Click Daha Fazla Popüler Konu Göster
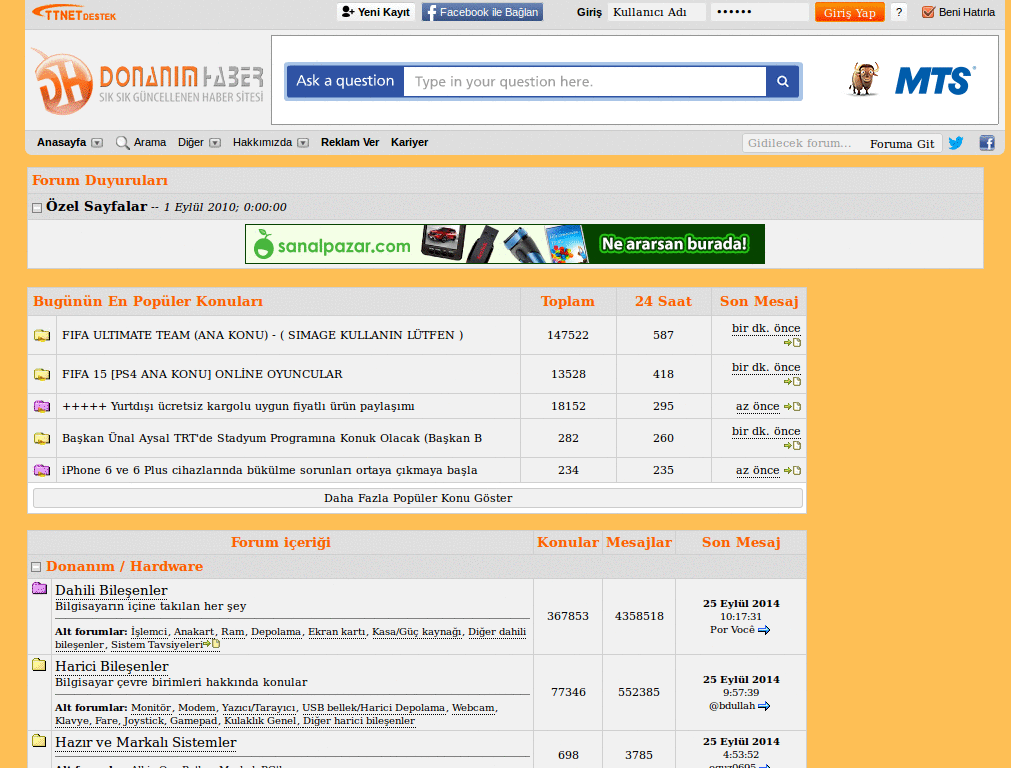 pyautogui.click(x=418, y=498)
